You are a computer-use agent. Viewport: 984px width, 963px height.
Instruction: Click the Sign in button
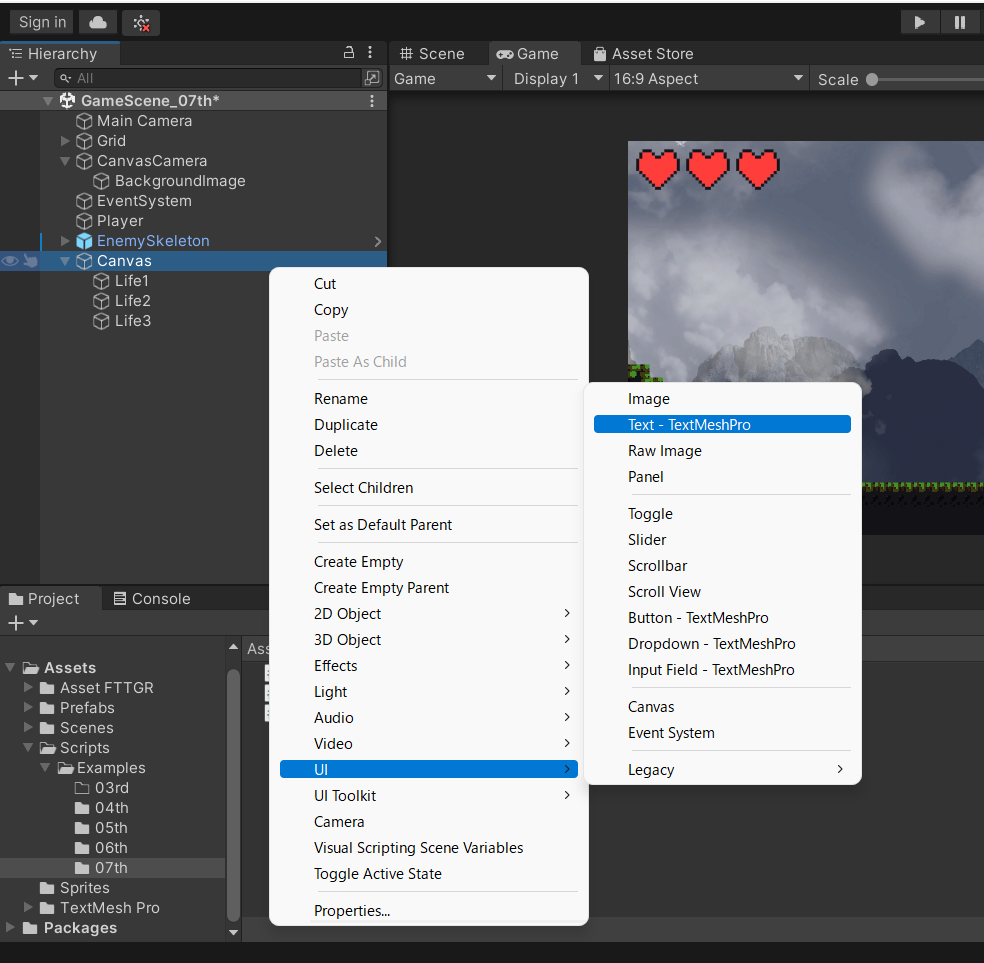click(x=42, y=23)
